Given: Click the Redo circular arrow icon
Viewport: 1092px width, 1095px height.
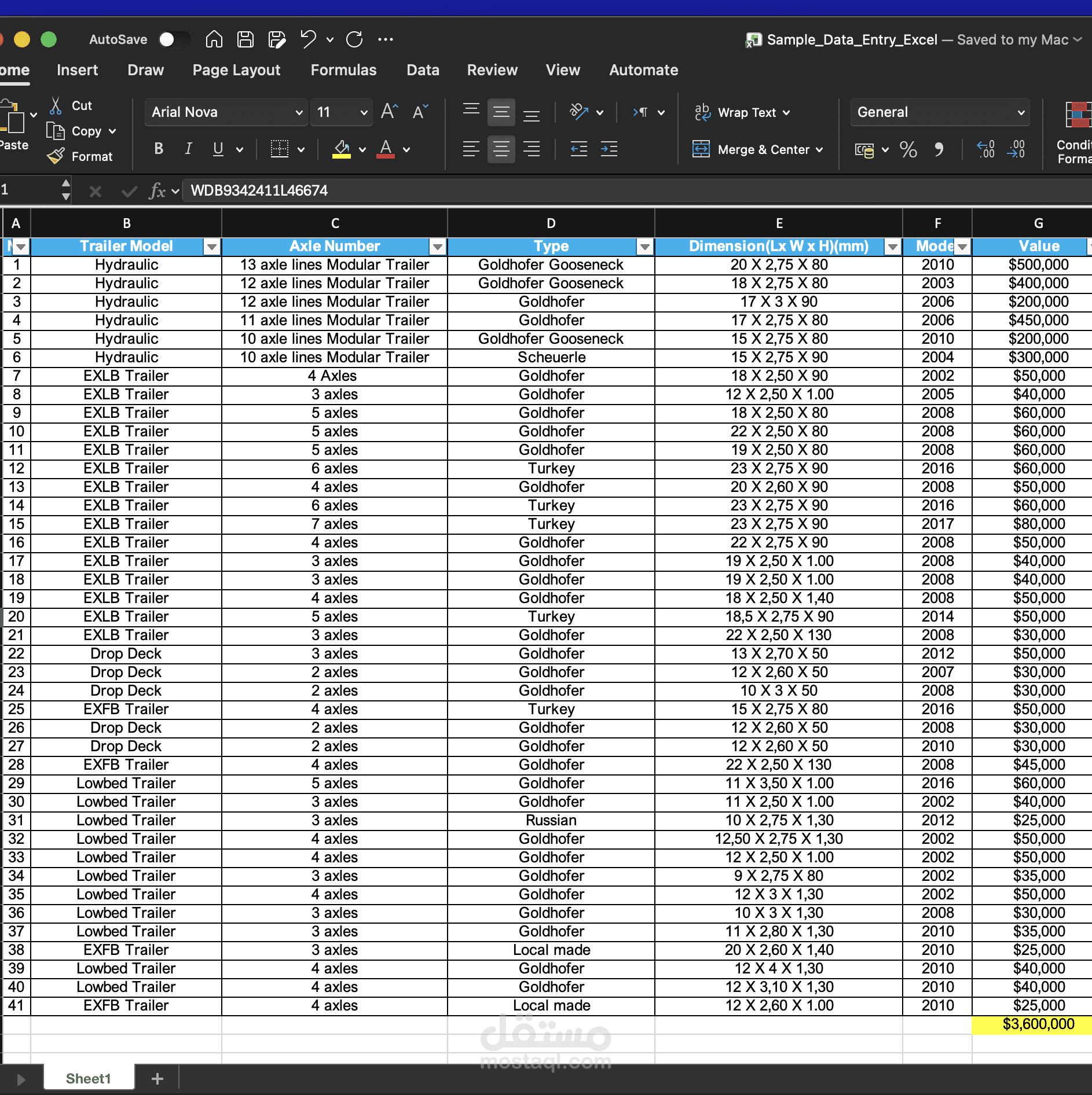Looking at the screenshot, I should coord(354,39).
